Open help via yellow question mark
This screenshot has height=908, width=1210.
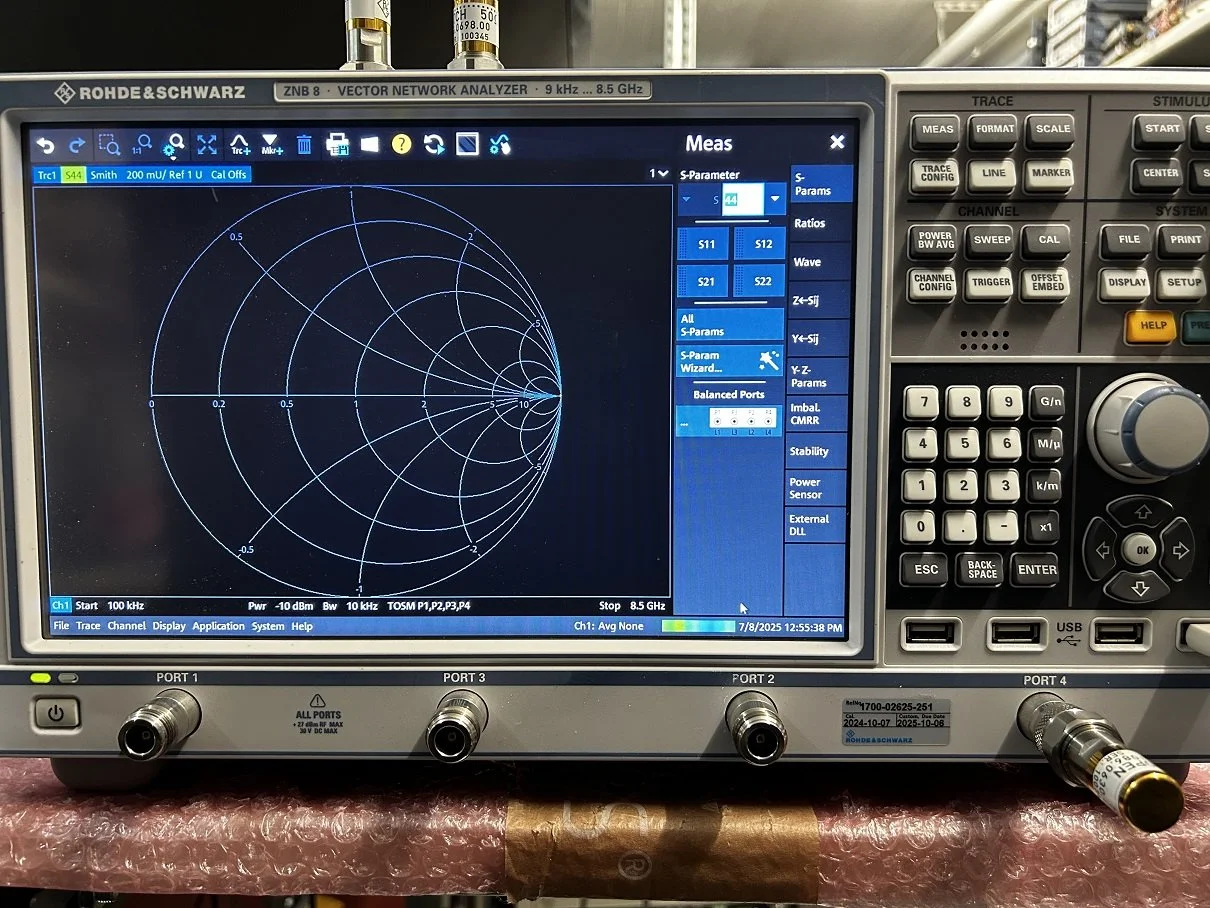401,146
